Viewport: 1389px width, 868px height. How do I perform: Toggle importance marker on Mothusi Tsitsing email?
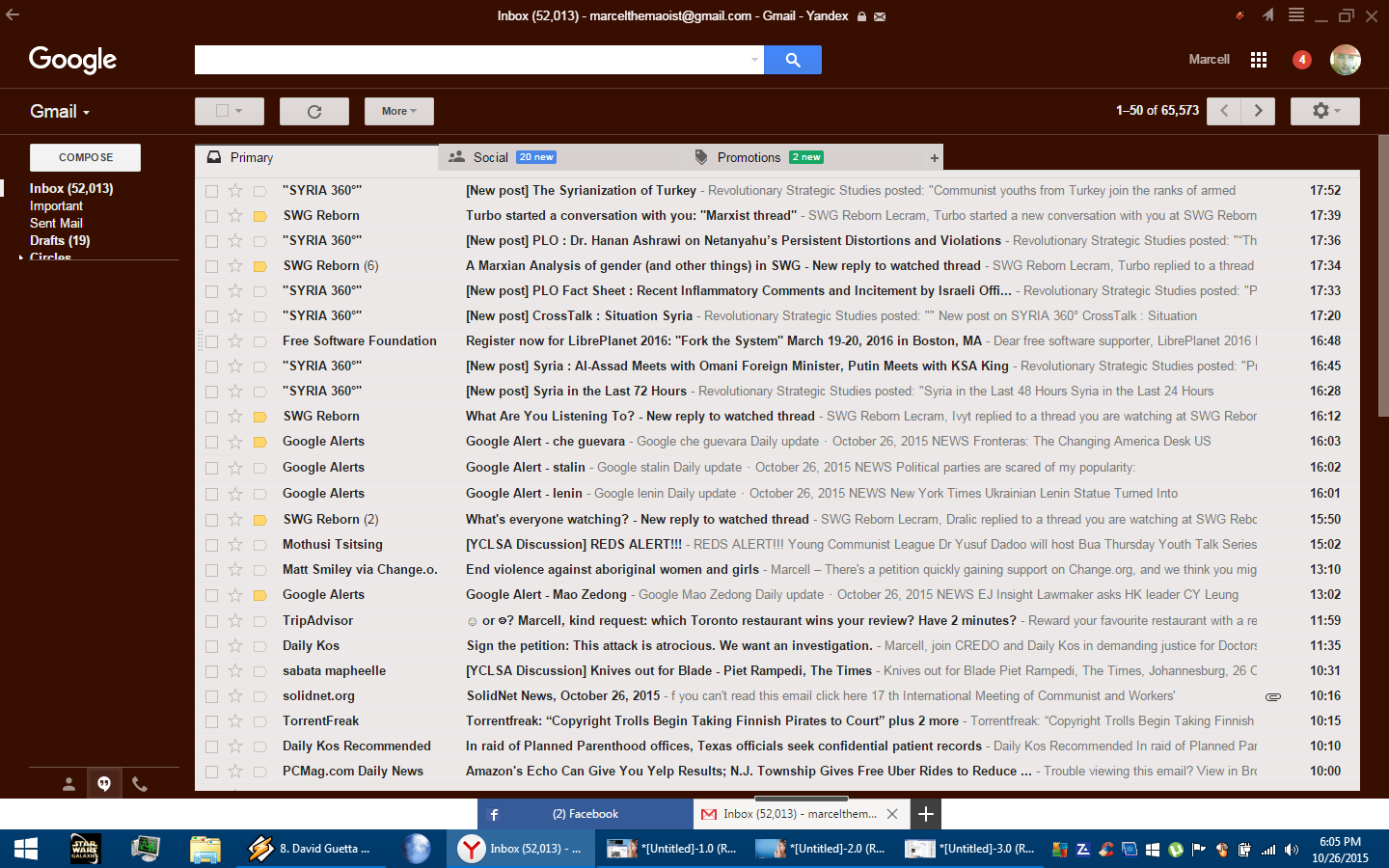(x=259, y=545)
